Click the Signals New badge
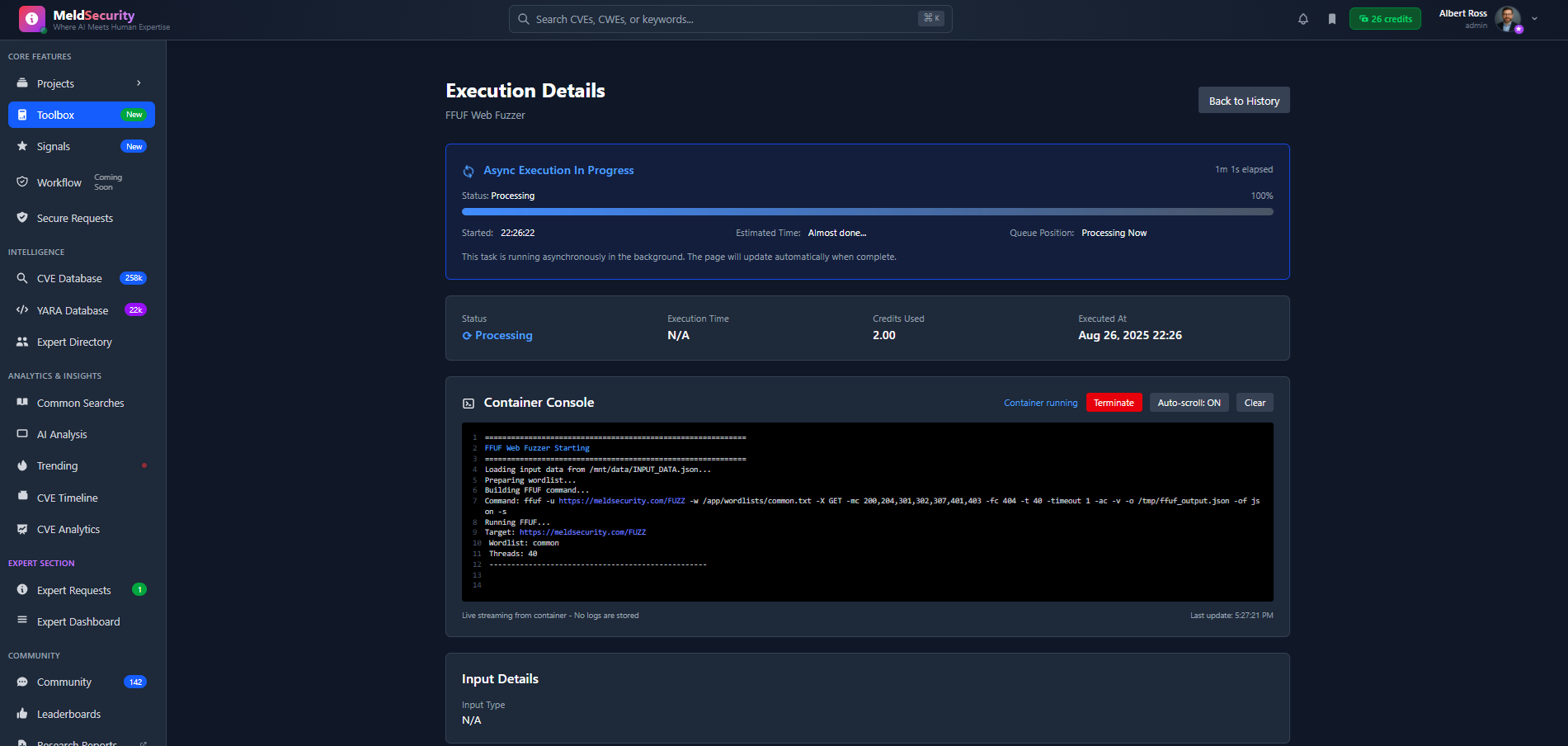The height and width of the screenshot is (746, 1568). (134, 146)
